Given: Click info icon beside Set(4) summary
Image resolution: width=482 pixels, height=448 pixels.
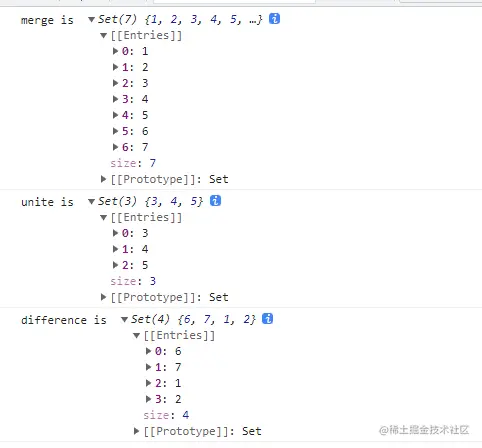Looking at the screenshot, I should click(268, 319).
